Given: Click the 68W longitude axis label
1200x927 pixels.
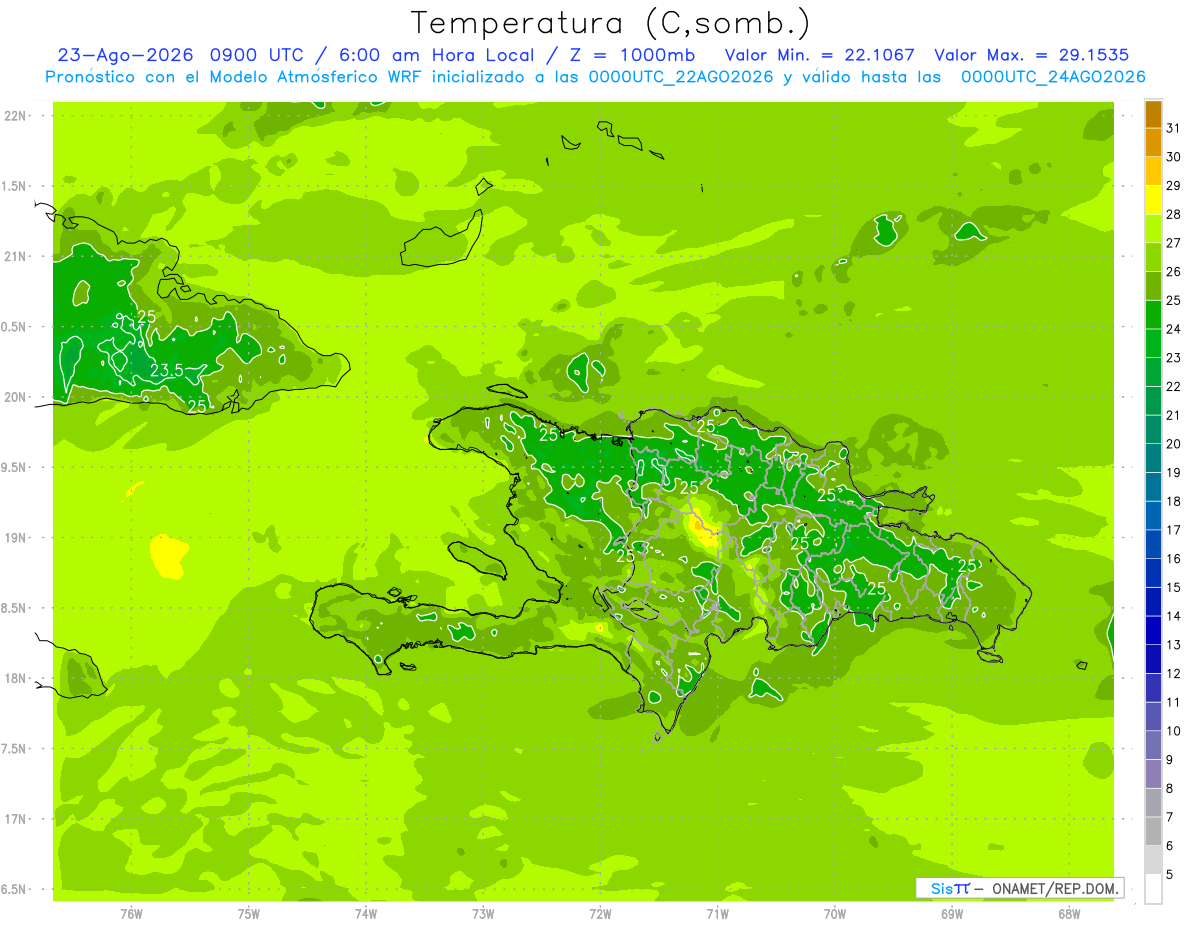Looking at the screenshot, I should pos(1068,913).
